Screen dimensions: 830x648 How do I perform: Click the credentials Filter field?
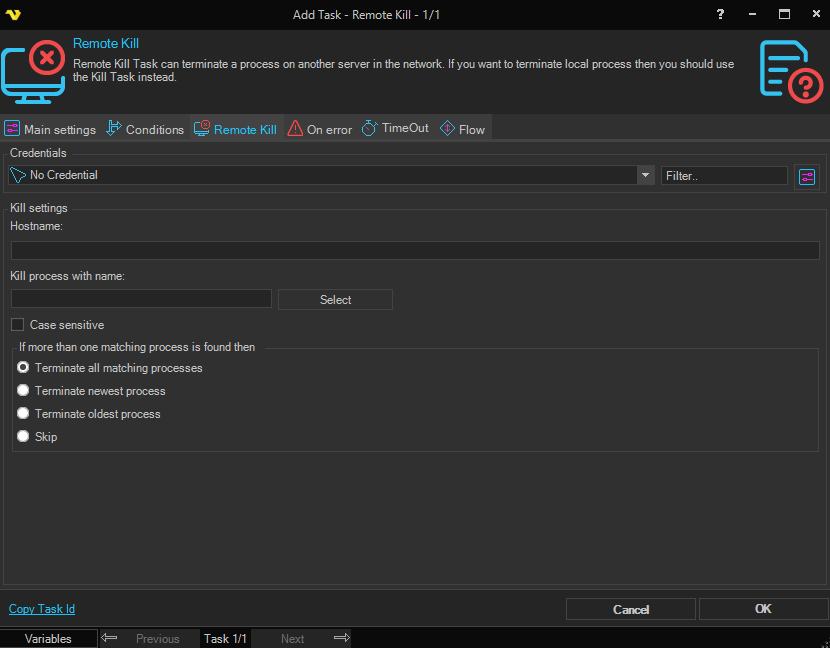(x=724, y=176)
